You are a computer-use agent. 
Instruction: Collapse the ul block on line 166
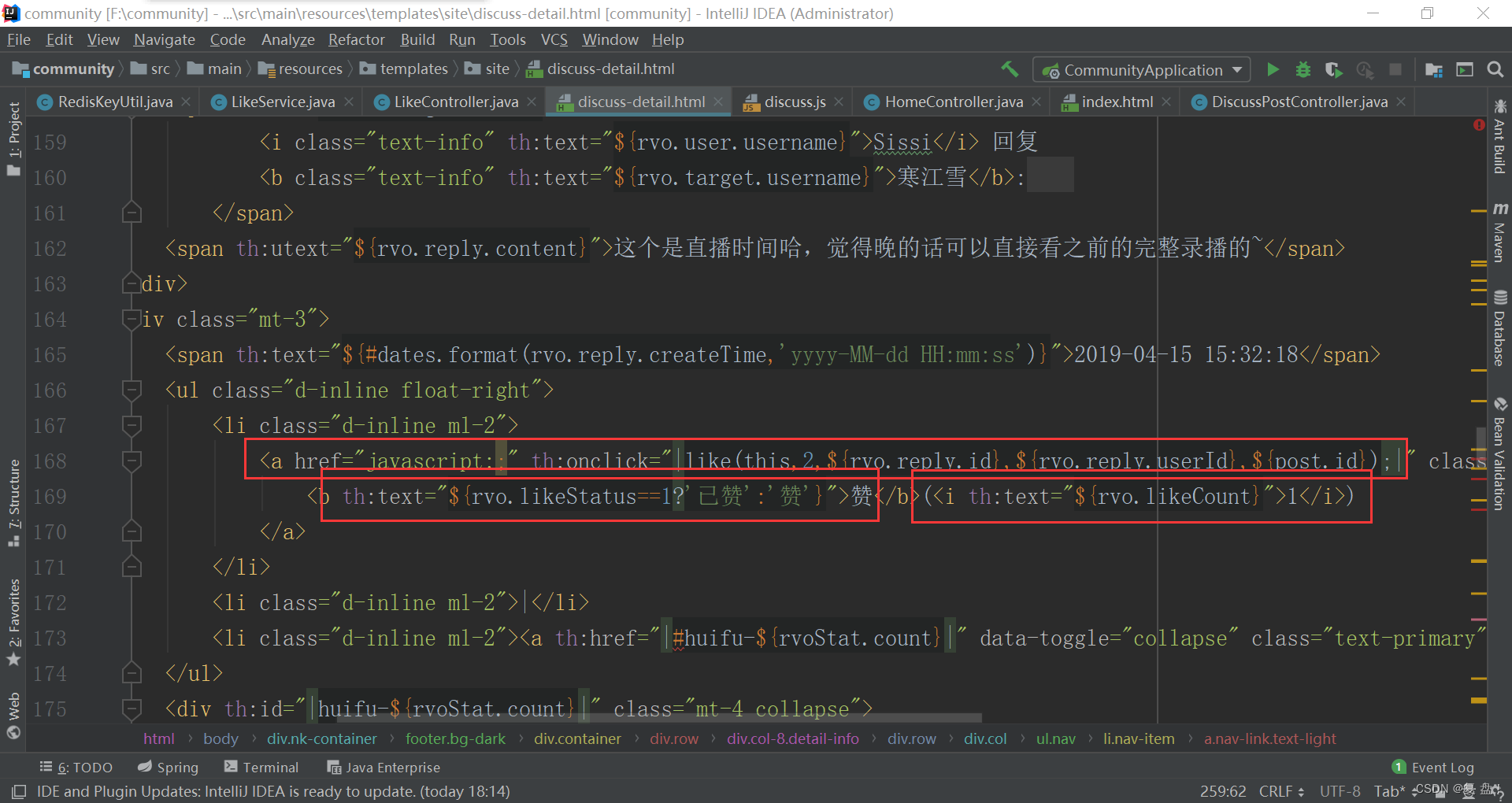click(132, 390)
